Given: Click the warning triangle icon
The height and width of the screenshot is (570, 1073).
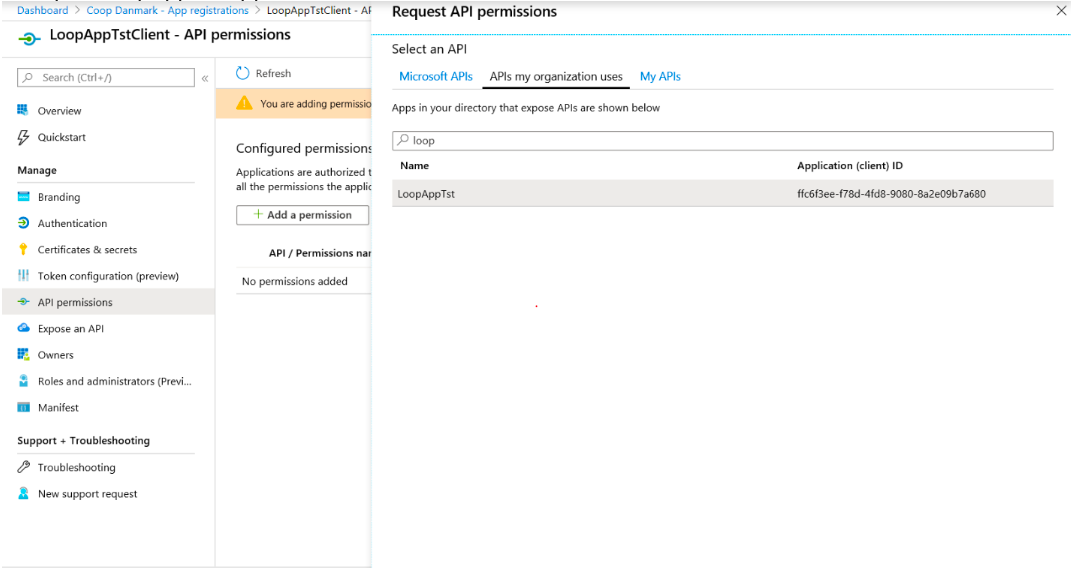Looking at the screenshot, I should point(244,103).
